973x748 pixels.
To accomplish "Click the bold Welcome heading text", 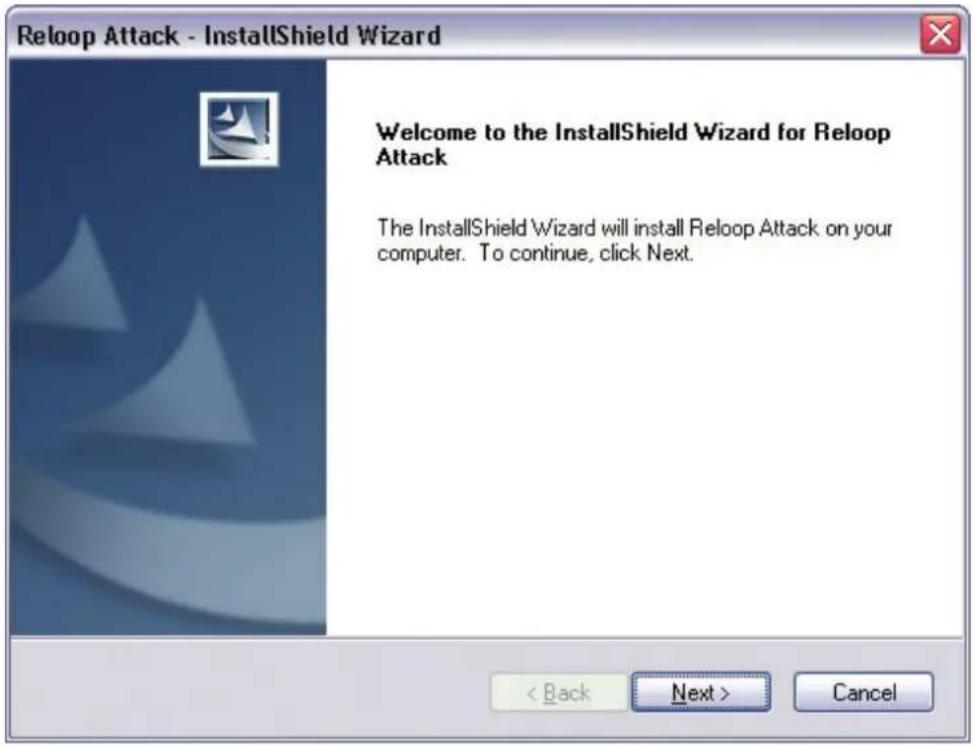I will (x=633, y=144).
